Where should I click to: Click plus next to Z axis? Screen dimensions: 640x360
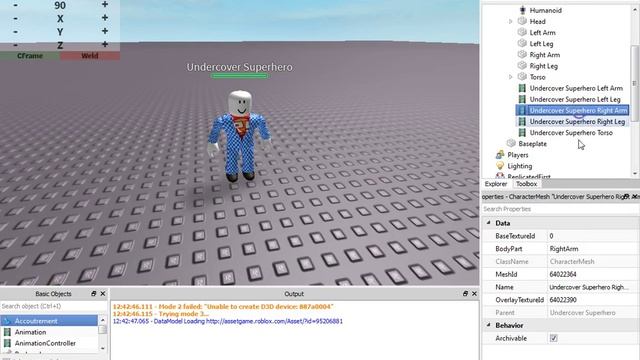coord(105,44)
